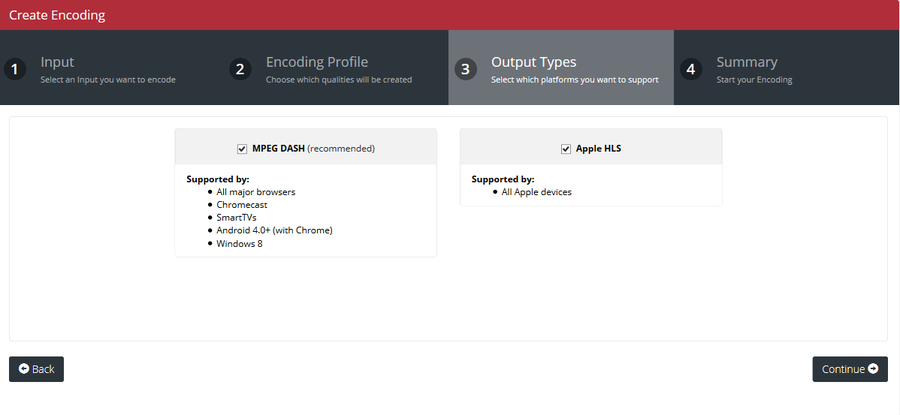Go to step 1 Input
The height and width of the screenshot is (415, 900).
pos(112,68)
